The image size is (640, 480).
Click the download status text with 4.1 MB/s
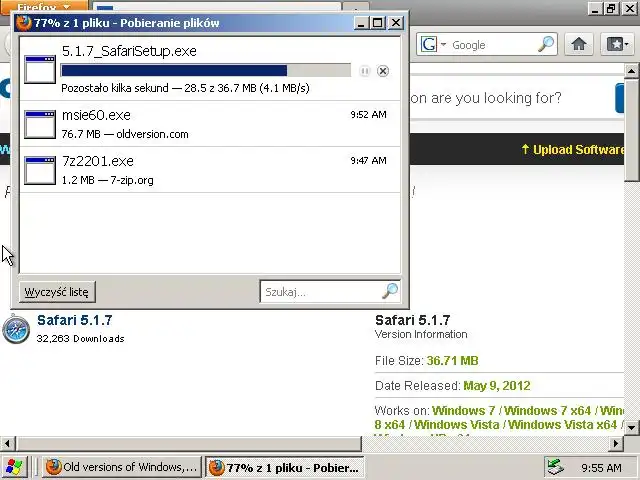(x=185, y=88)
